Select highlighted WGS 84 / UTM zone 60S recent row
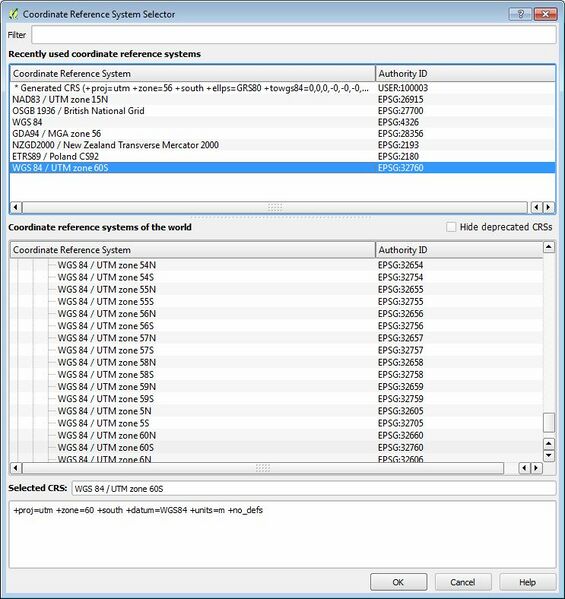Image resolution: width=565 pixels, height=599 pixels. 282,168
